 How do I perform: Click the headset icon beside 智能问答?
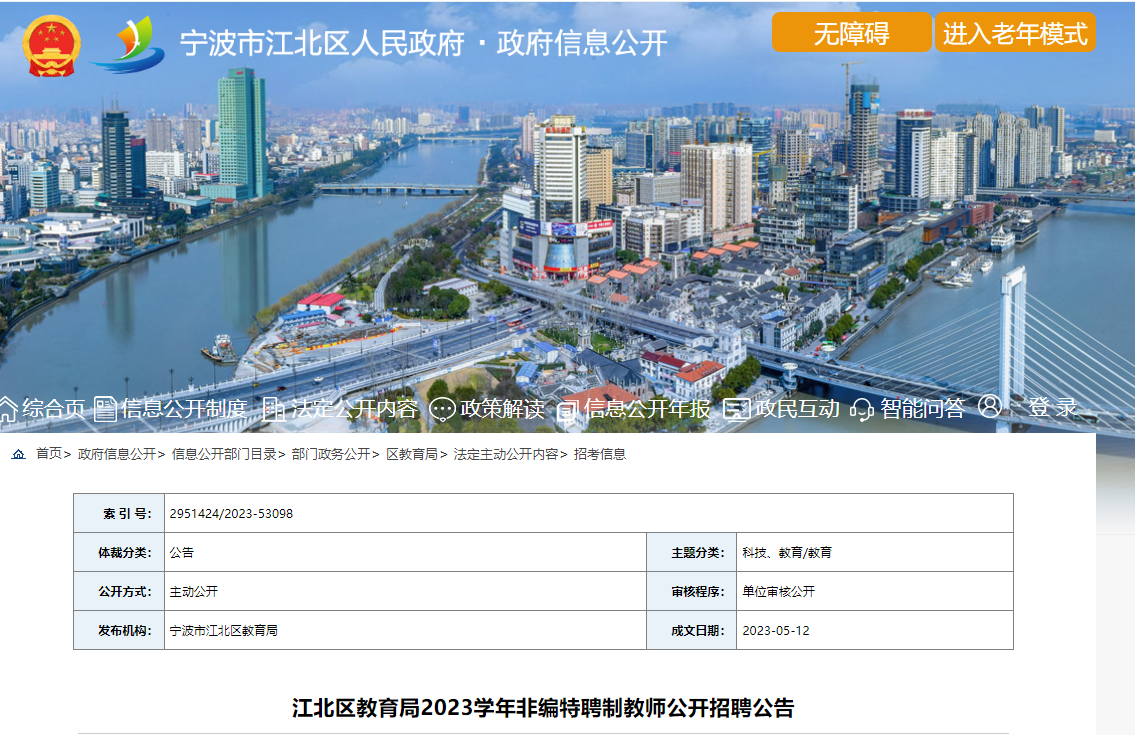click(x=861, y=410)
